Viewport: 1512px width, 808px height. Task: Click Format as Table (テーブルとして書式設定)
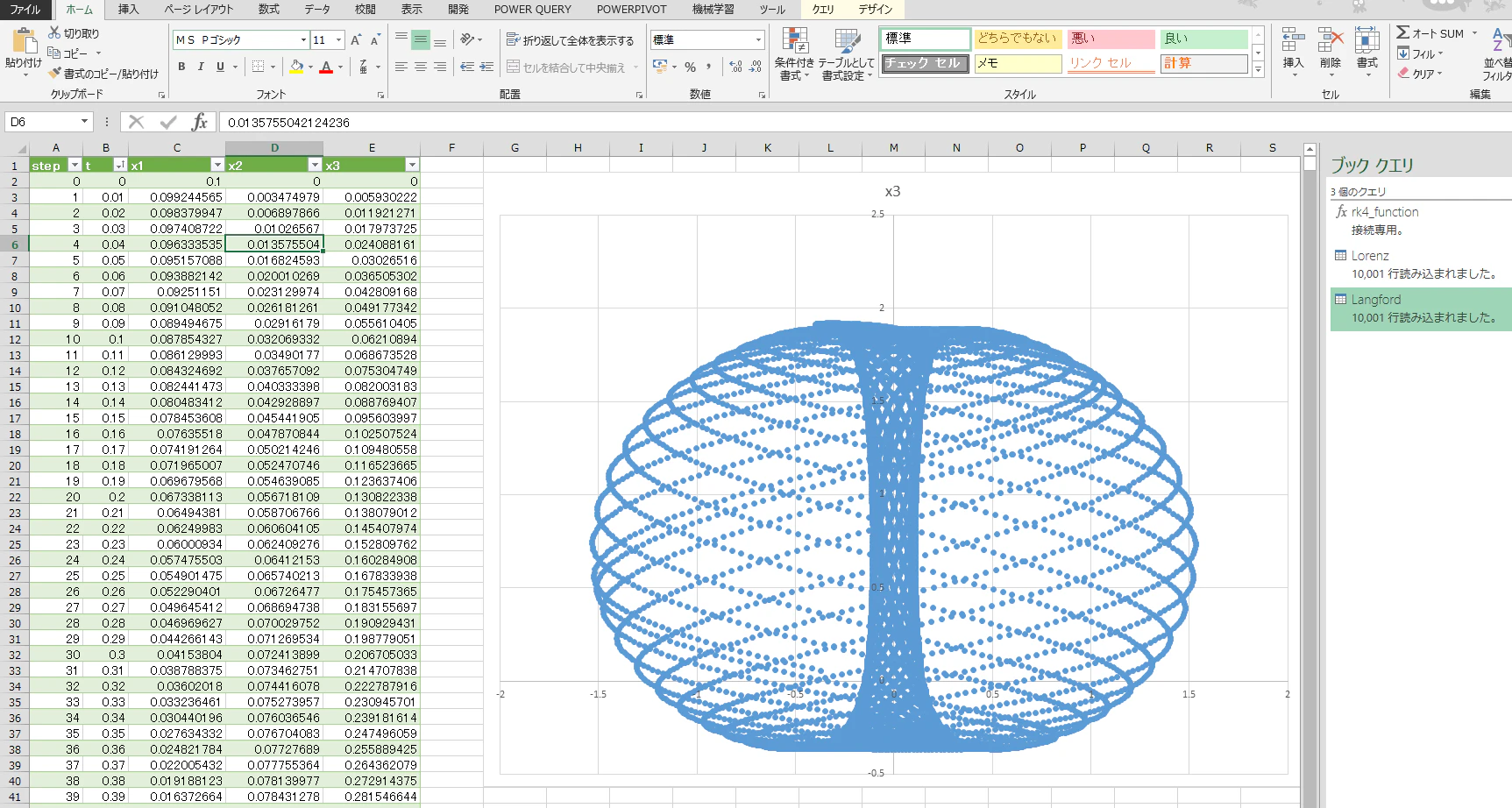848,54
